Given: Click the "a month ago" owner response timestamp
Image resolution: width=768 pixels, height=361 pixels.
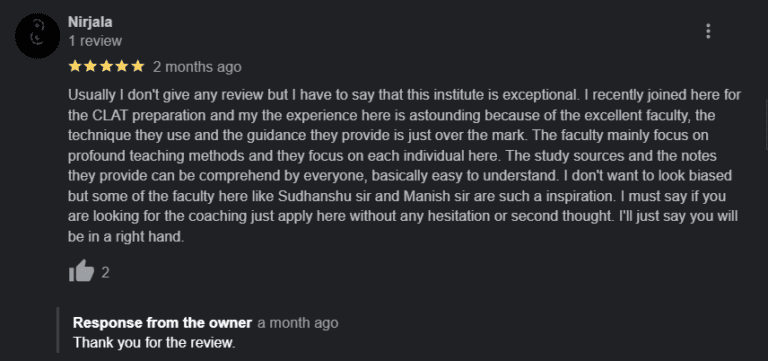Looking at the screenshot, I should [x=298, y=323].
